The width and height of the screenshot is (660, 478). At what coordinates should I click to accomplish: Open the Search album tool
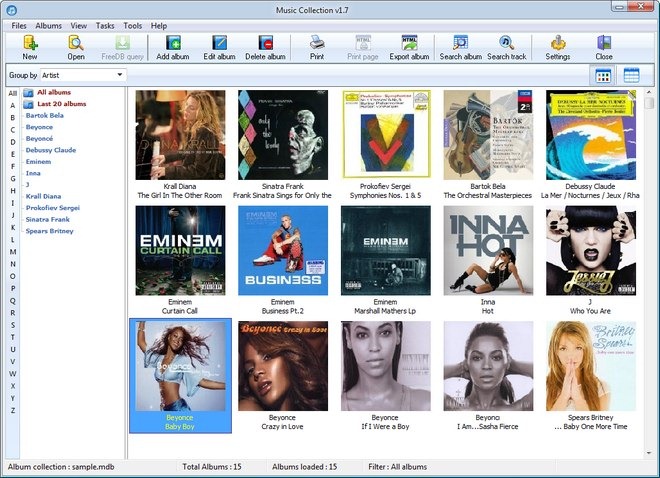[460, 47]
